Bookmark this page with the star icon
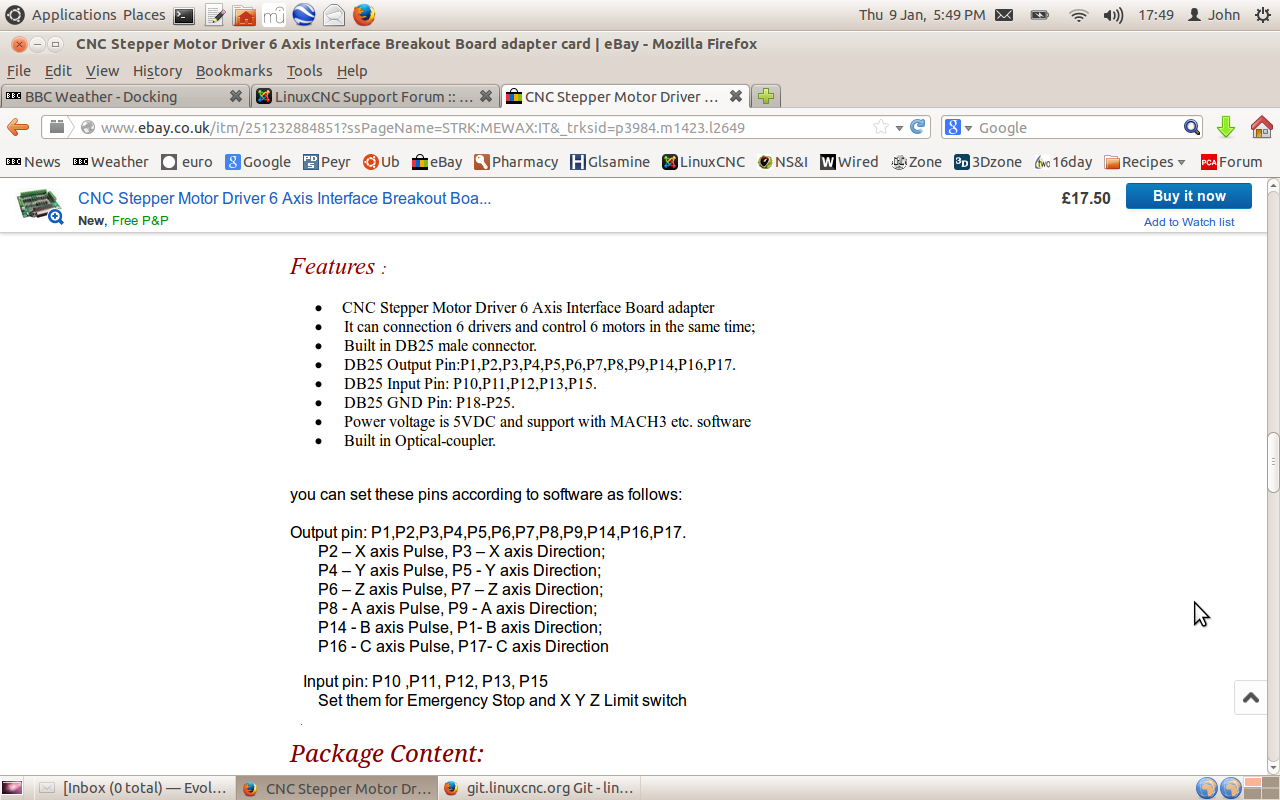Screen dimensions: 1280x800 881,127
